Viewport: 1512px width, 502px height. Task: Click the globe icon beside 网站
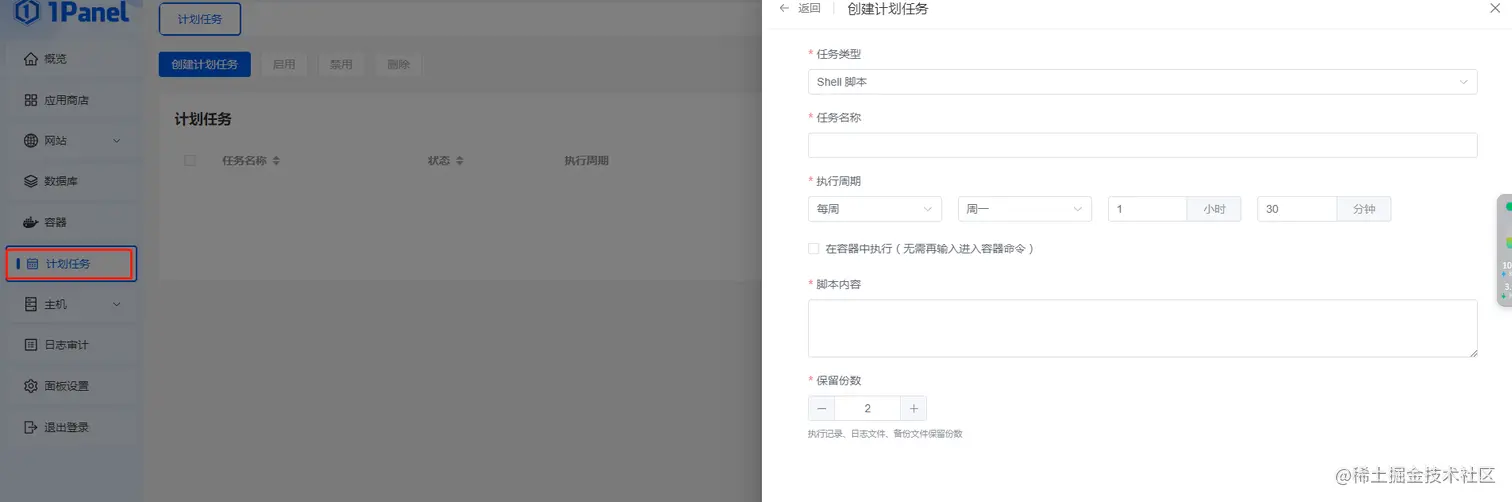(30, 141)
